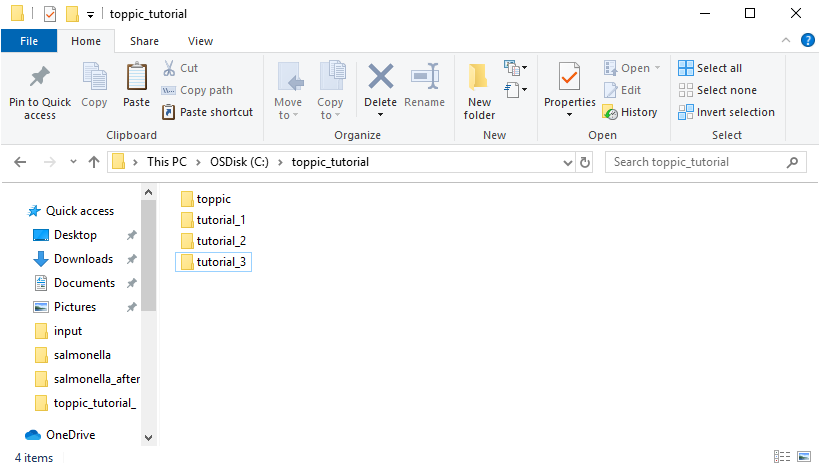Viewport: 820px width, 470px height.
Task: Click Select all in the ribbon
Action: tap(710, 68)
